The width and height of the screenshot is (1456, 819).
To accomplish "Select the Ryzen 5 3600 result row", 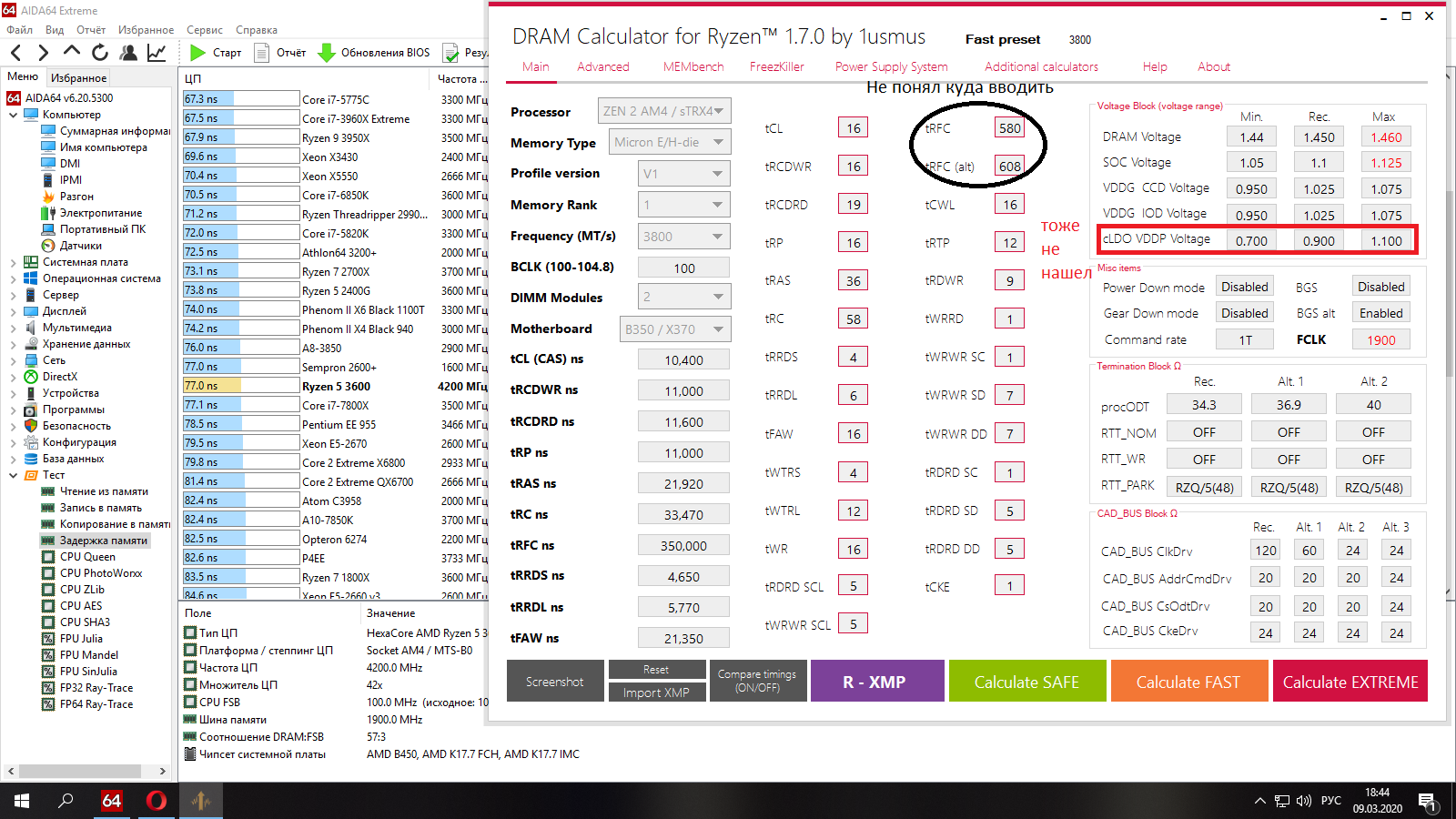I will (335, 386).
